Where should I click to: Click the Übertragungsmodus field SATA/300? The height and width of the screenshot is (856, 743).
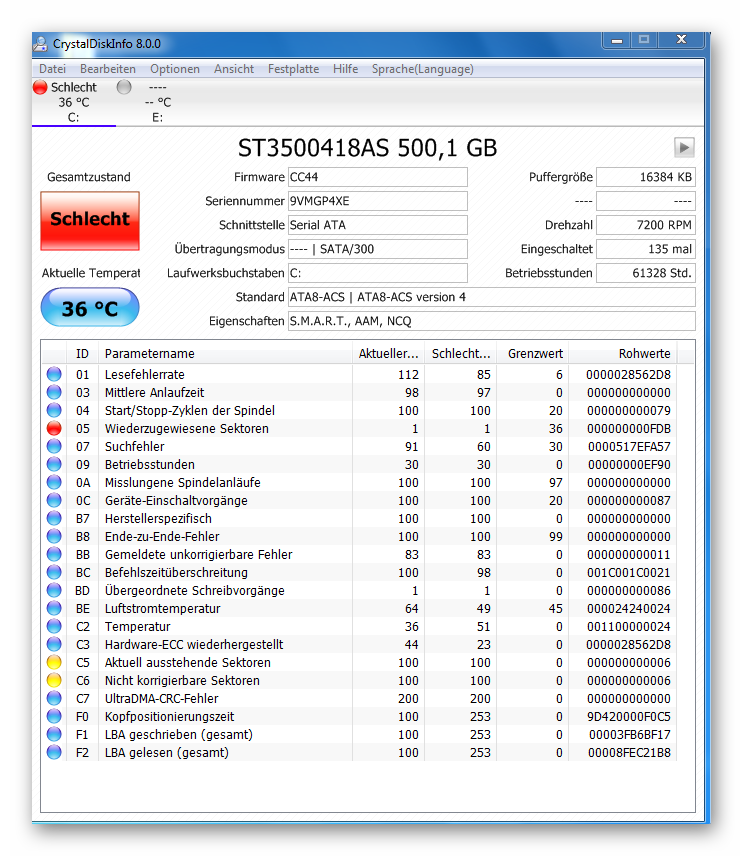(x=378, y=249)
